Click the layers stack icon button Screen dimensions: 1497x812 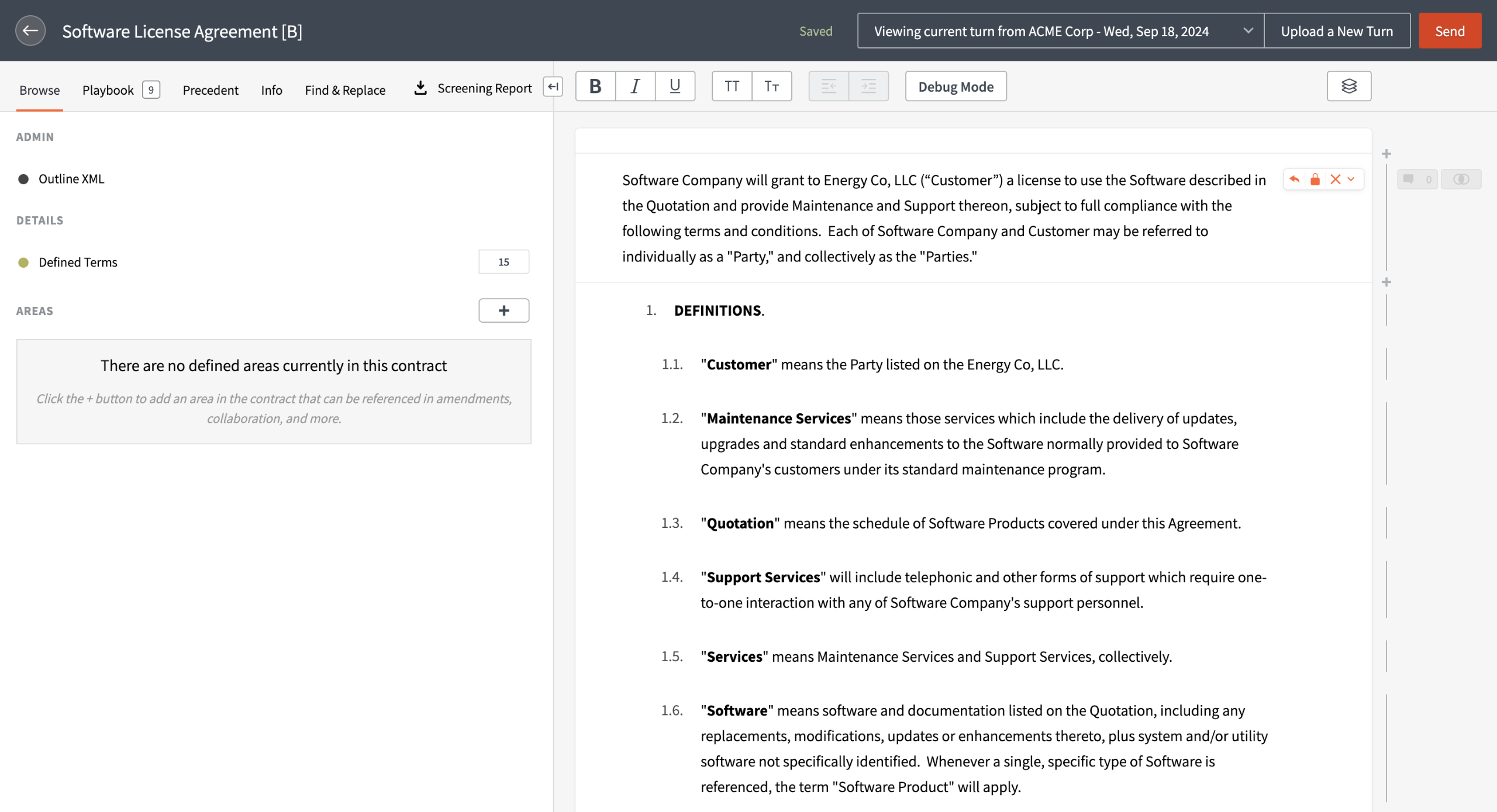1348,87
